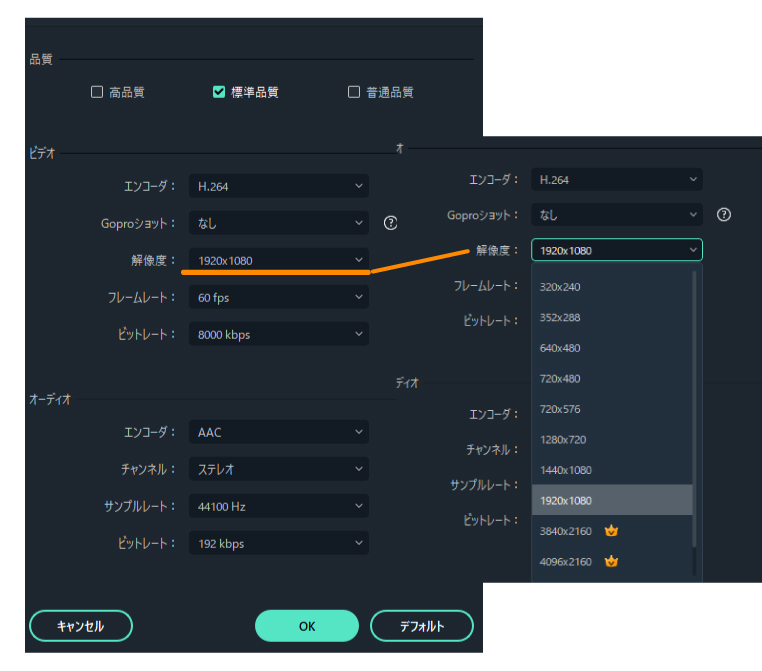This screenshot has width=762, height=671.
Task: Click the crown icon next to 3840x2160
Action: coord(611,531)
